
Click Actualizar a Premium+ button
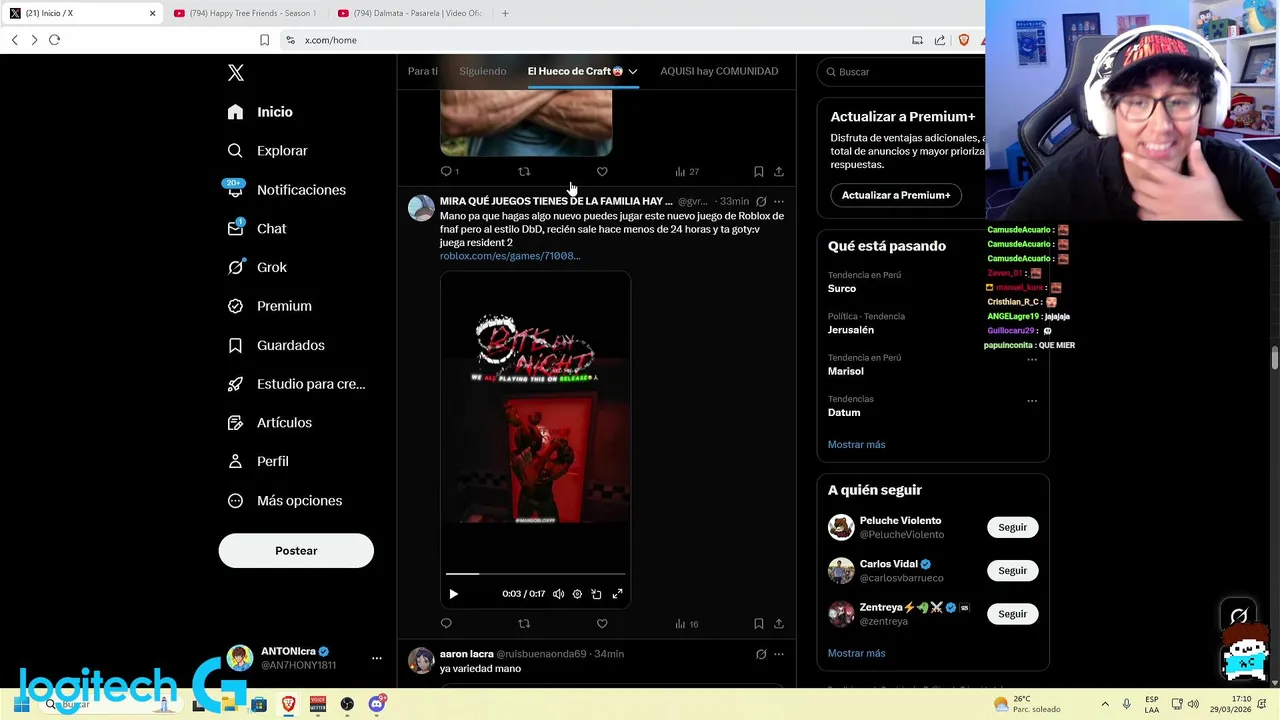click(x=896, y=195)
